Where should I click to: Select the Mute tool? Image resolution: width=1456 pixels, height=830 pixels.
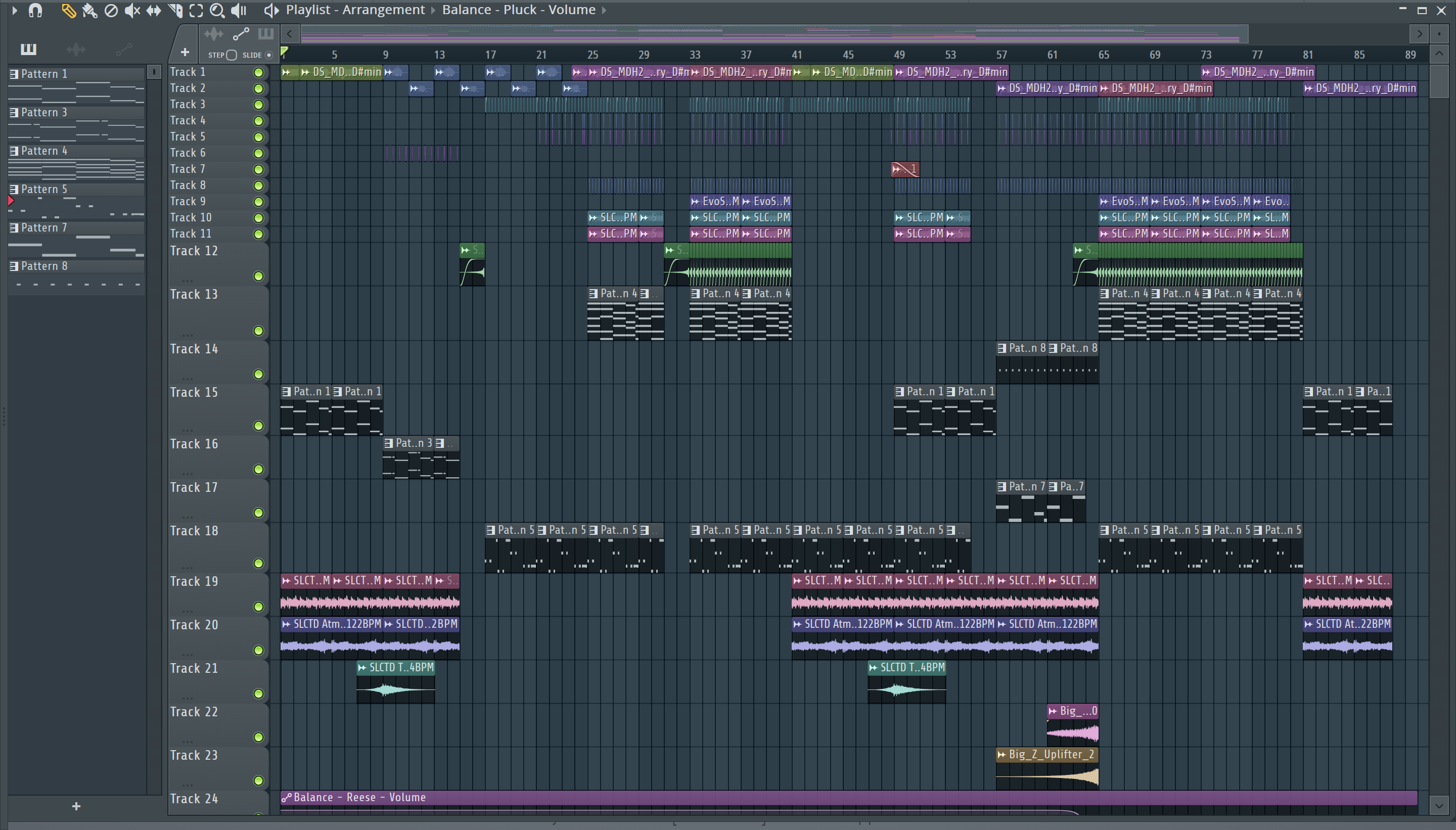132,10
